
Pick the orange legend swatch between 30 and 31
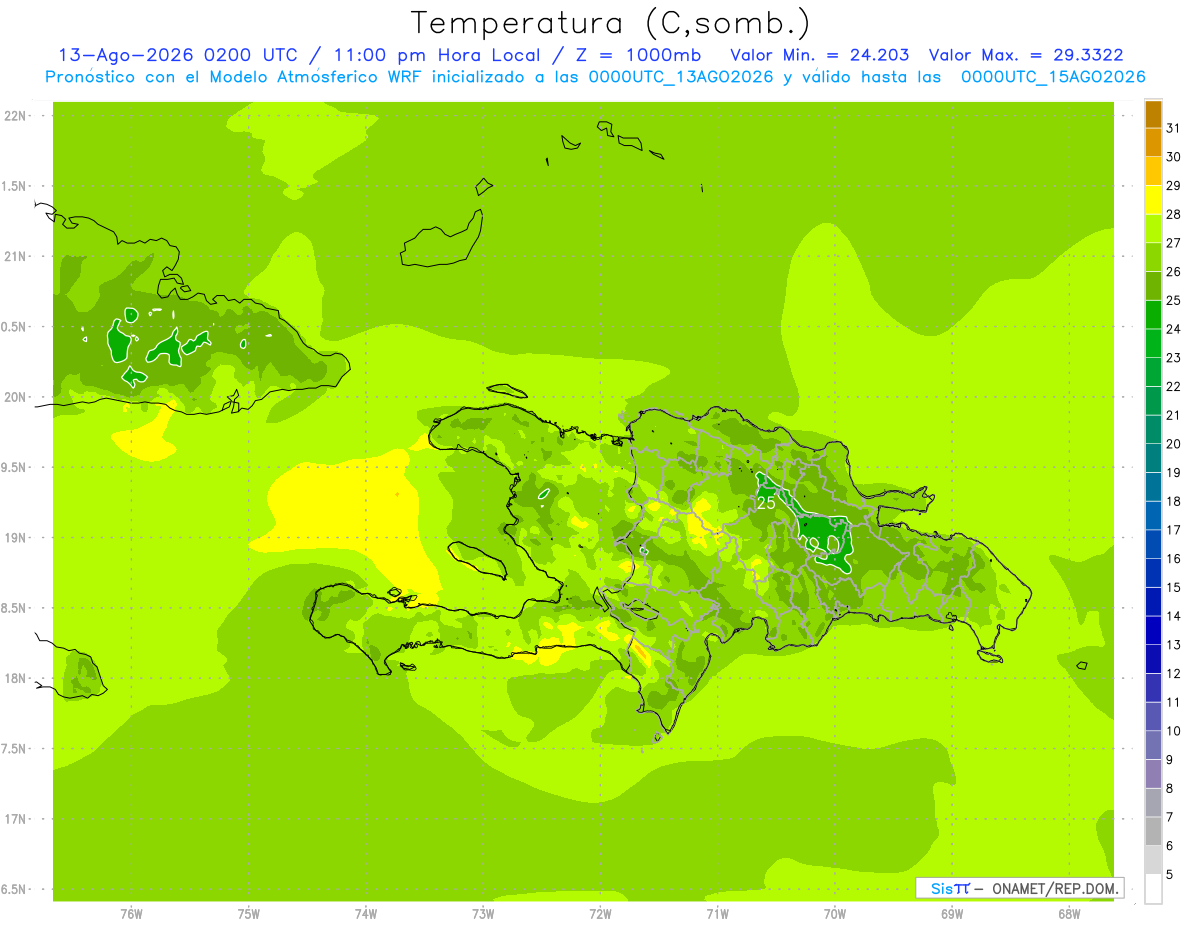pos(1153,142)
